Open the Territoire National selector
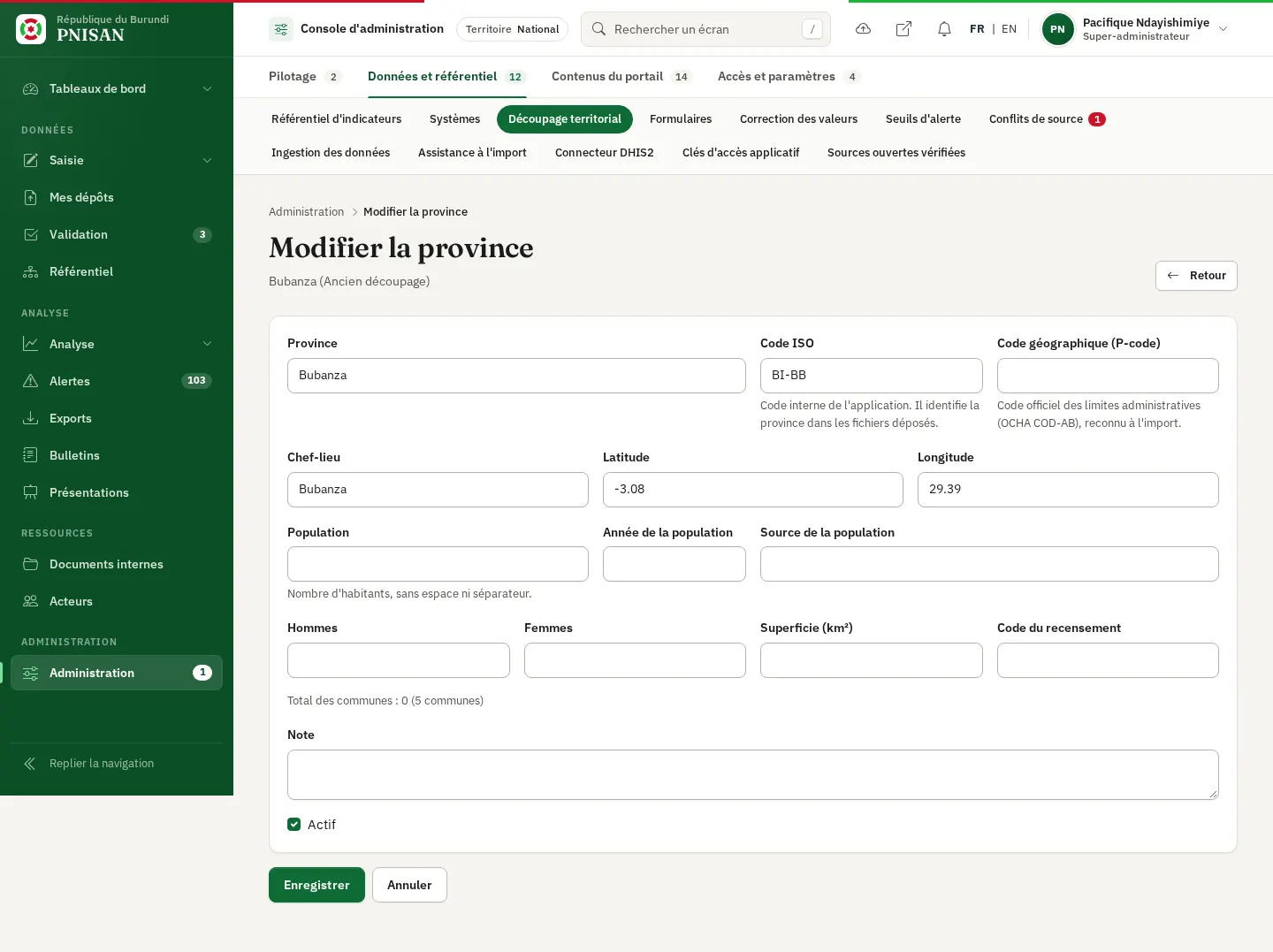Image resolution: width=1273 pixels, height=952 pixels. point(512,29)
